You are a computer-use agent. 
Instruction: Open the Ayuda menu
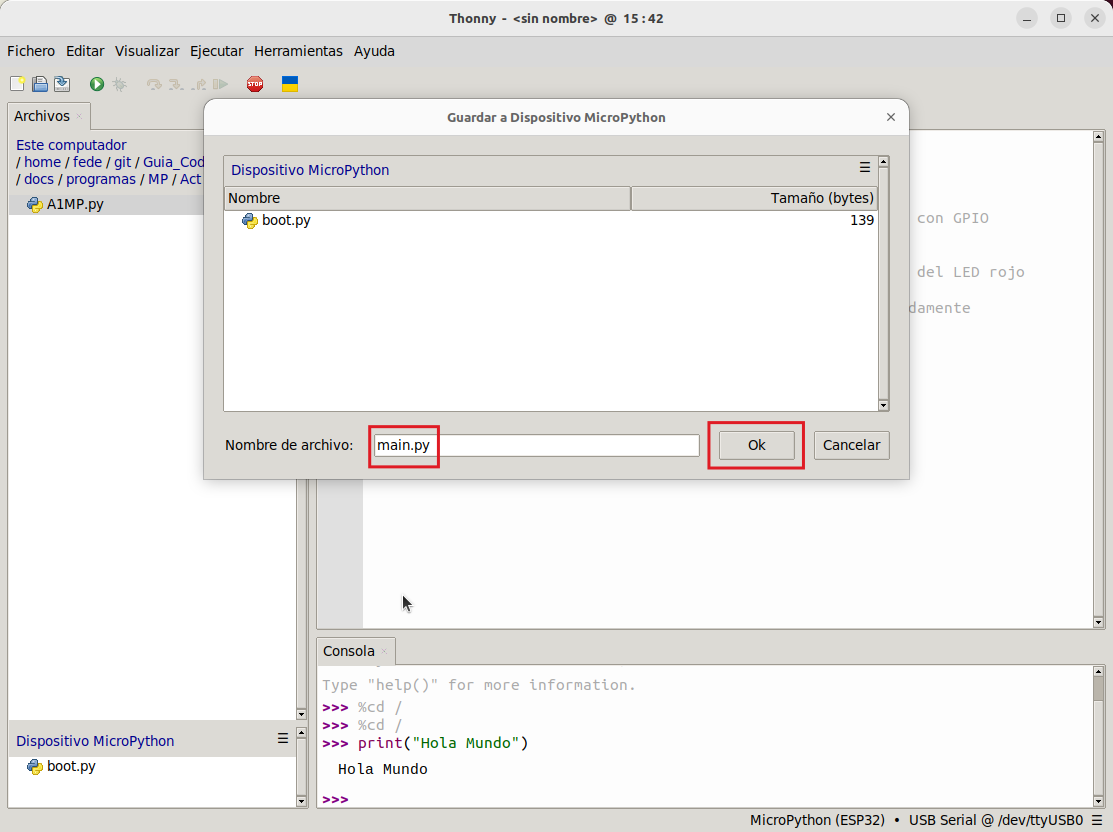click(x=374, y=51)
